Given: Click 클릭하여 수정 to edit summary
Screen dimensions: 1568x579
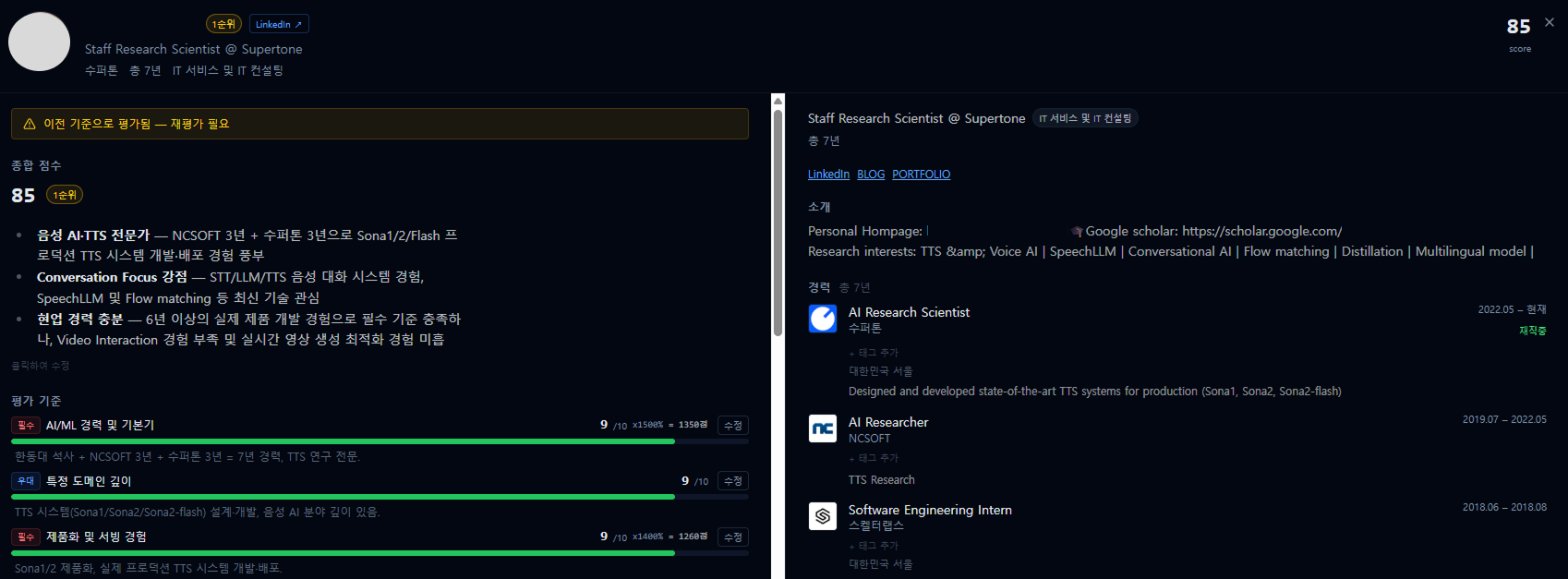Looking at the screenshot, I should click(x=41, y=366).
